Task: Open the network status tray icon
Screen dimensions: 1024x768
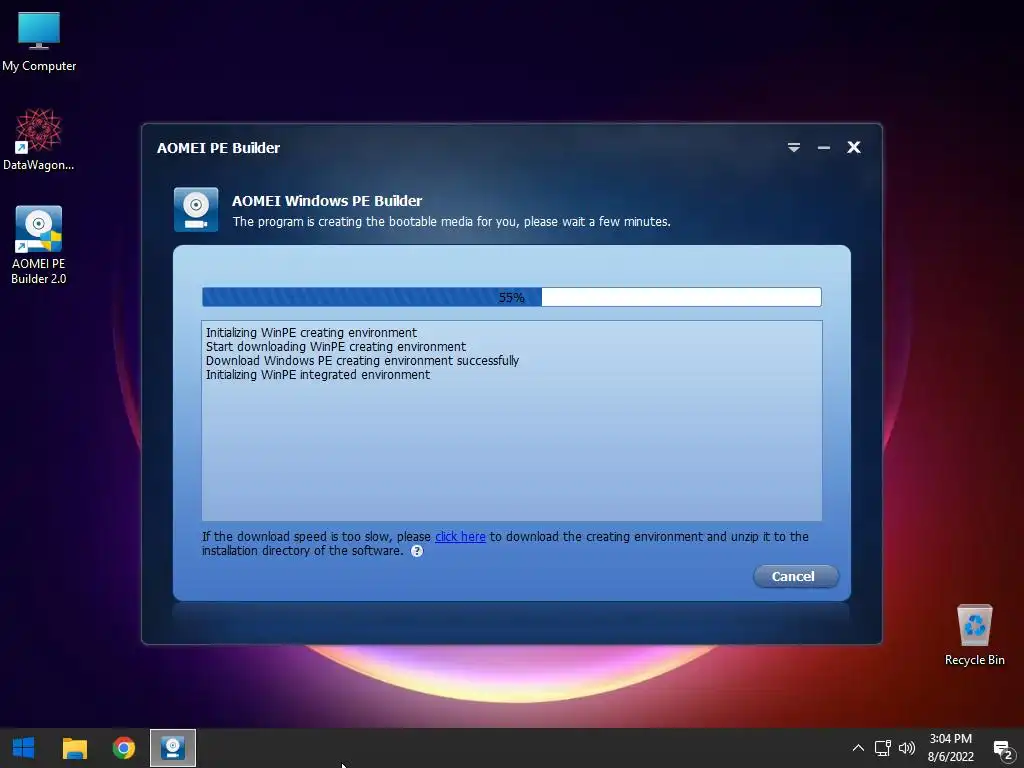Action: coord(883,748)
